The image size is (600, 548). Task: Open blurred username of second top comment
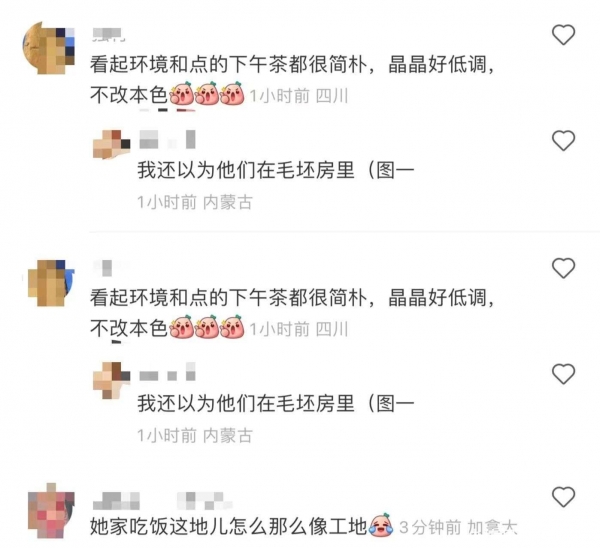point(107,268)
